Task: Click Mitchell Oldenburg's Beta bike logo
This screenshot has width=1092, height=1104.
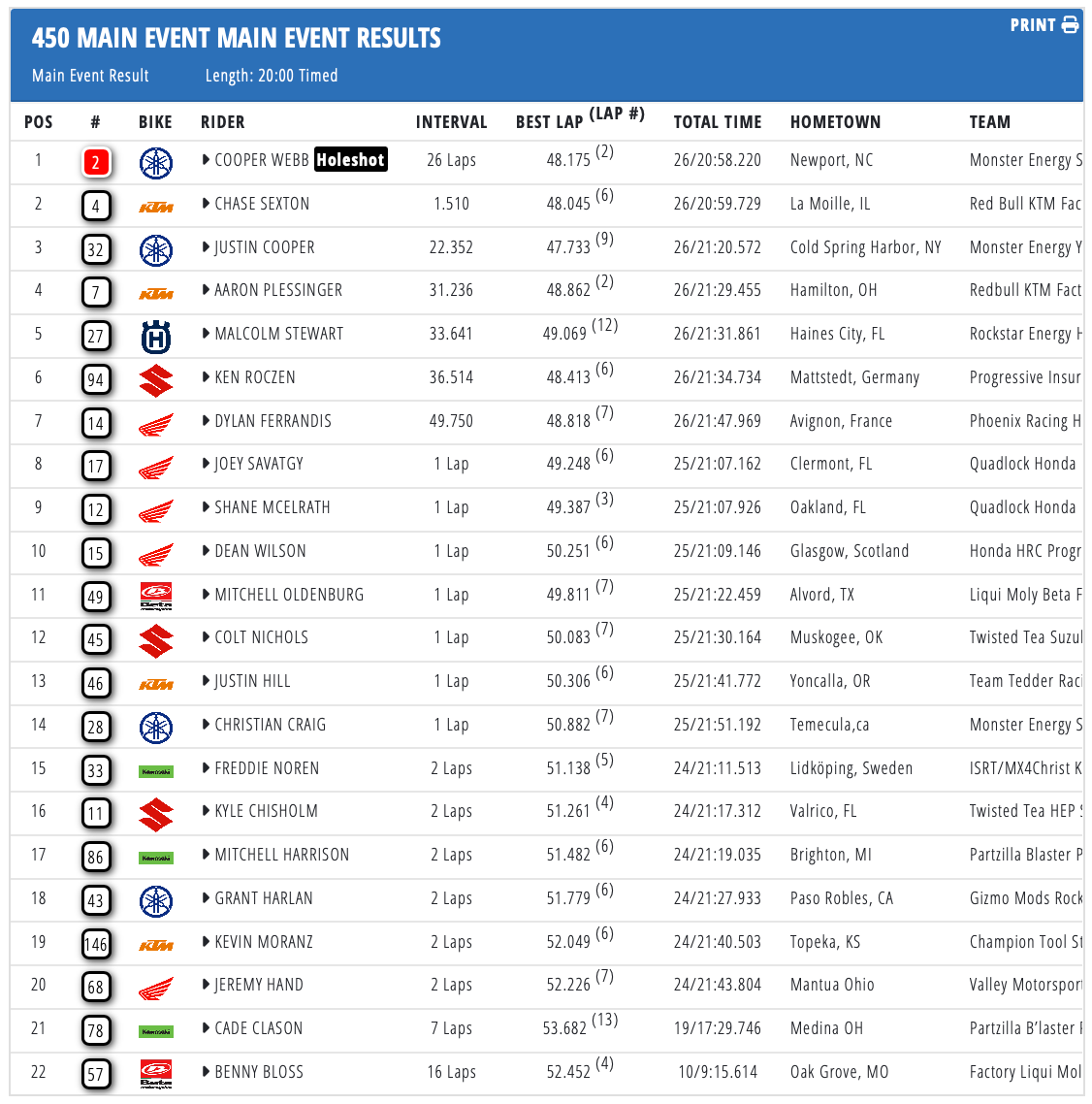Action: click(155, 596)
